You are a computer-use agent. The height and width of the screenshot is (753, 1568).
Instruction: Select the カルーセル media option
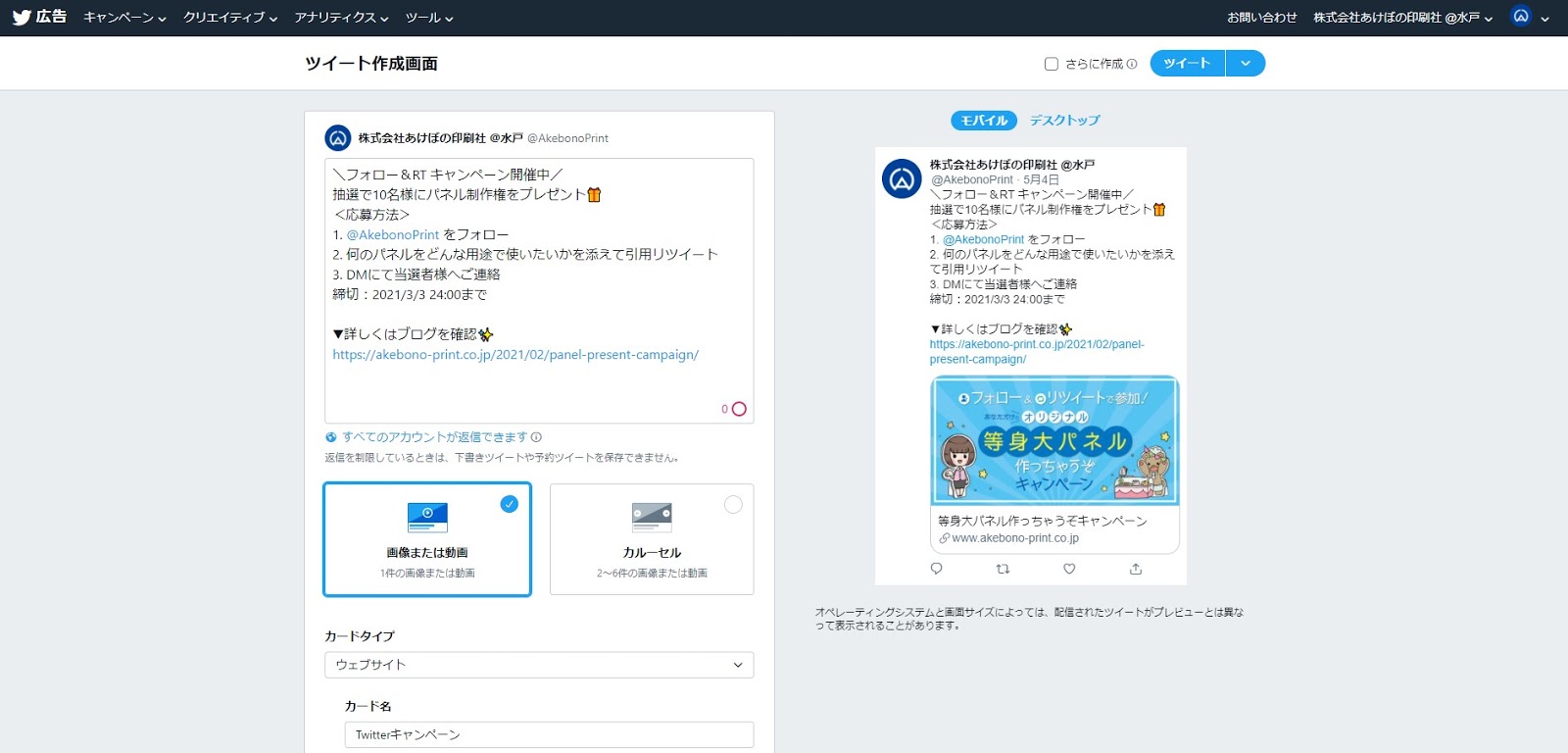[652, 539]
